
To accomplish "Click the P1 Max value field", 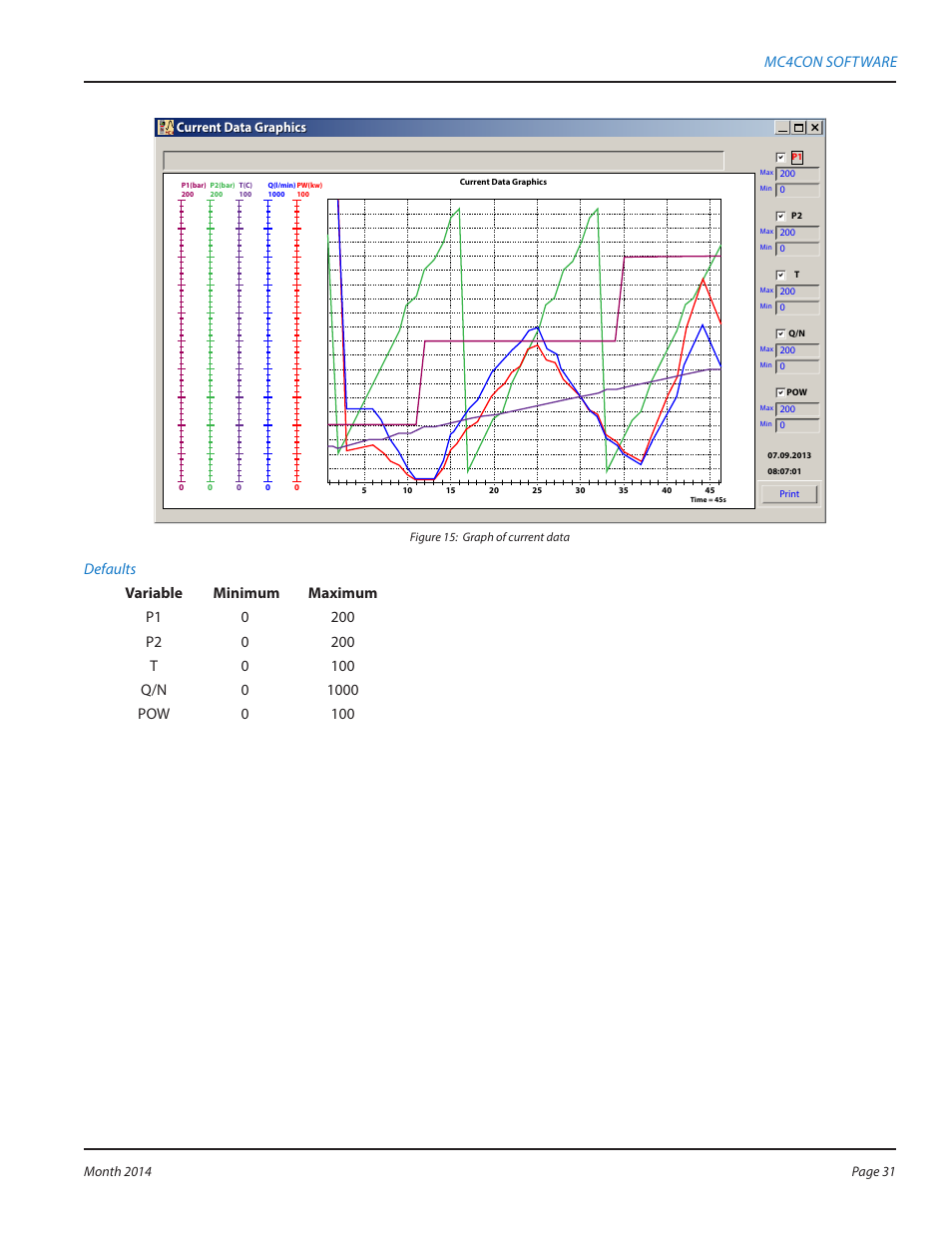I will click(x=797, y=174).
